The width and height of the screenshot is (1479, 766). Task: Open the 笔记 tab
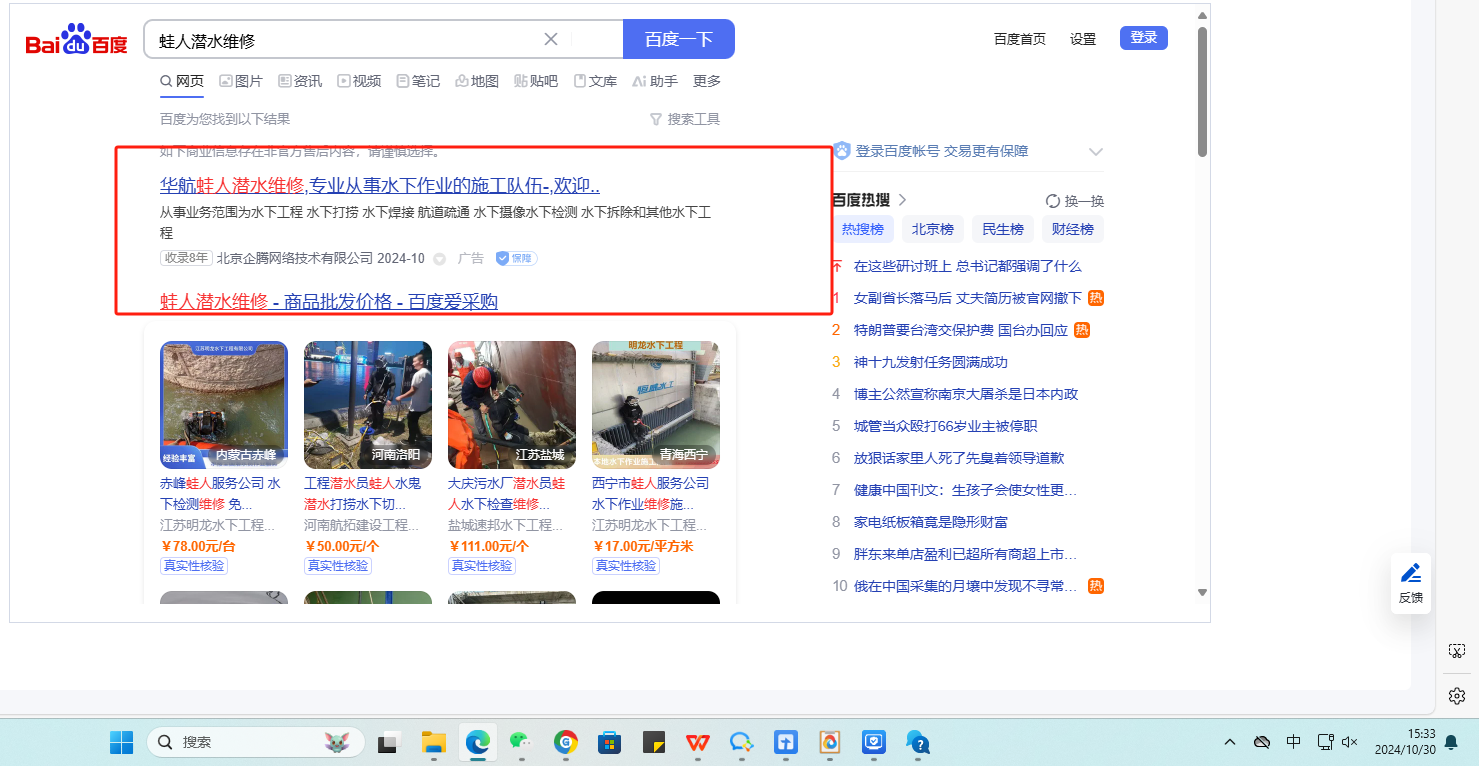click(418, 81)
